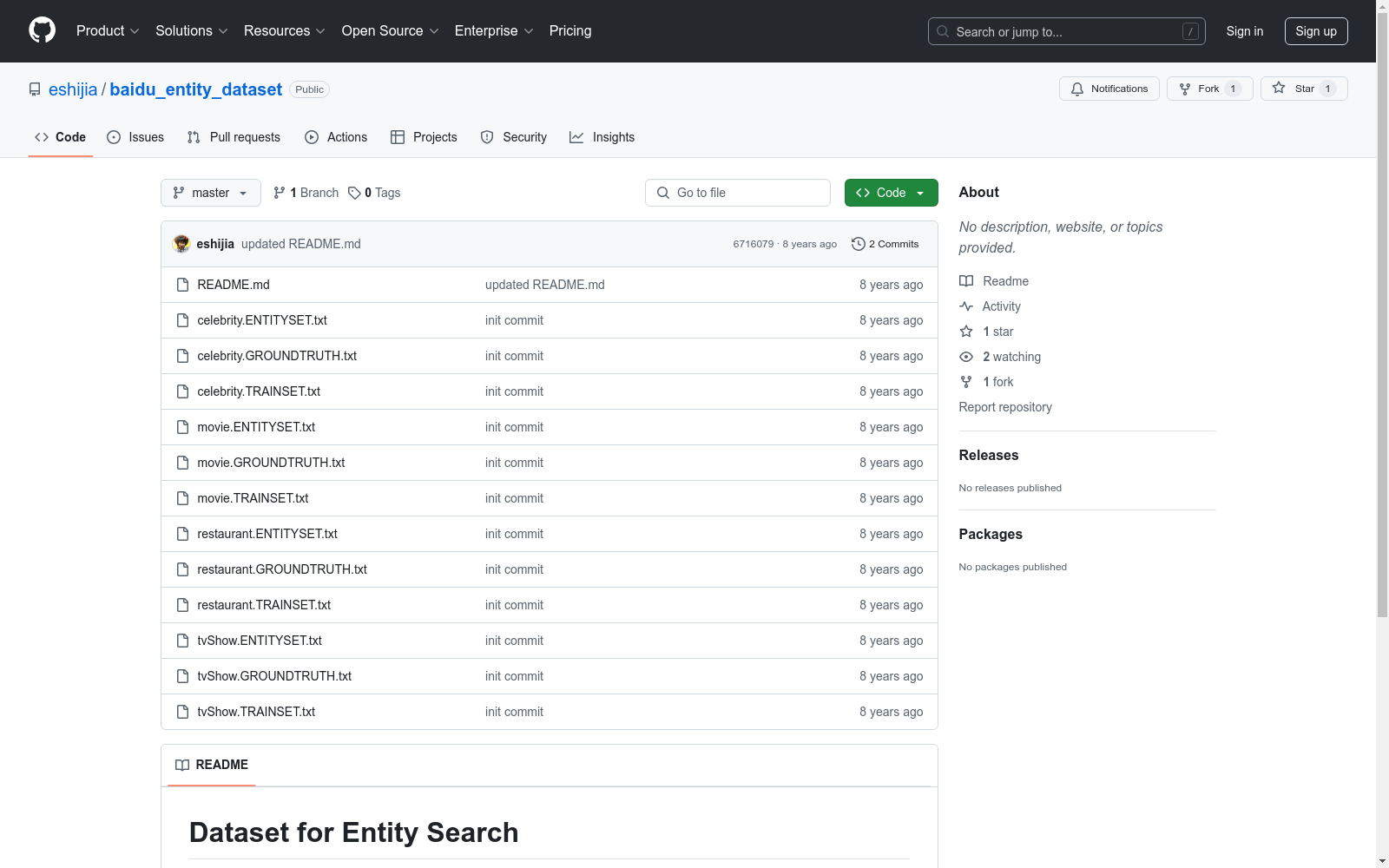Click the Sign up button
The width and height of the screenshot is (1389, 868).
[1316, 31]
